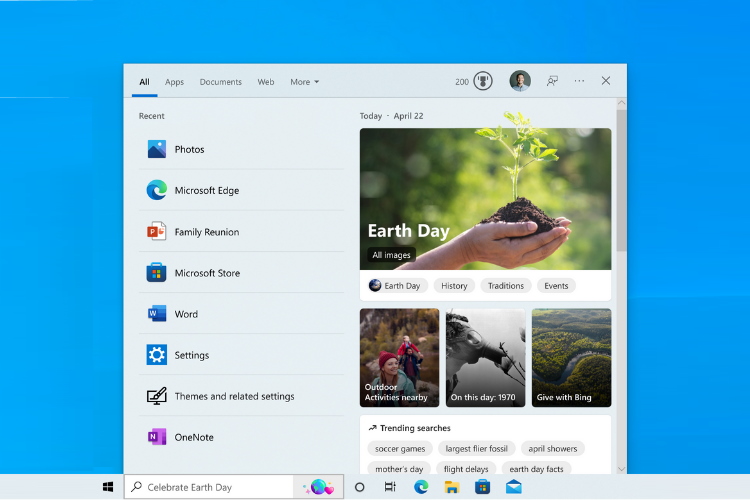
Task: Click the Recent heading
Action: 152,116
